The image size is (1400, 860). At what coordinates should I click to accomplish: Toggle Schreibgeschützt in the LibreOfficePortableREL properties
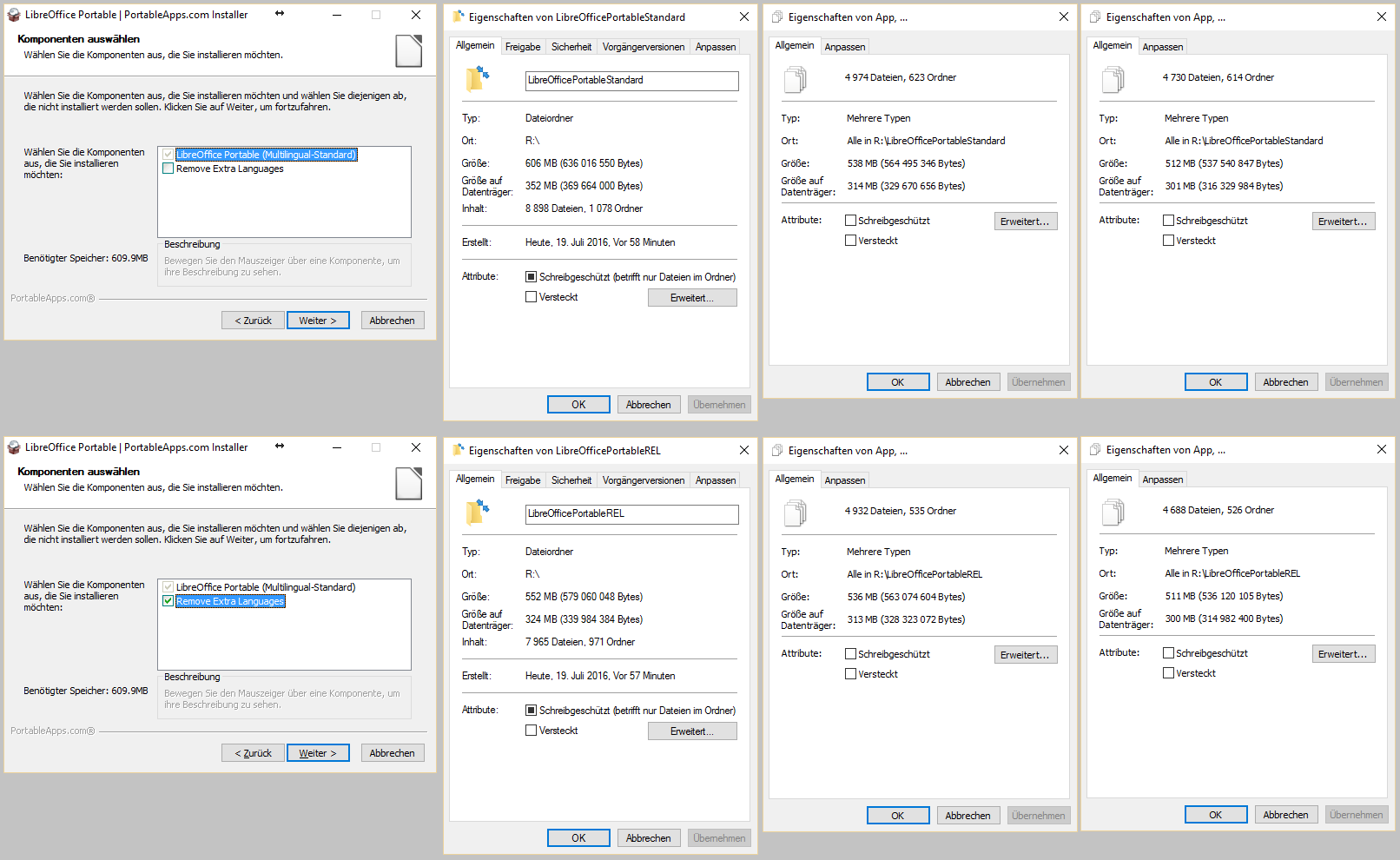point(531,711)
